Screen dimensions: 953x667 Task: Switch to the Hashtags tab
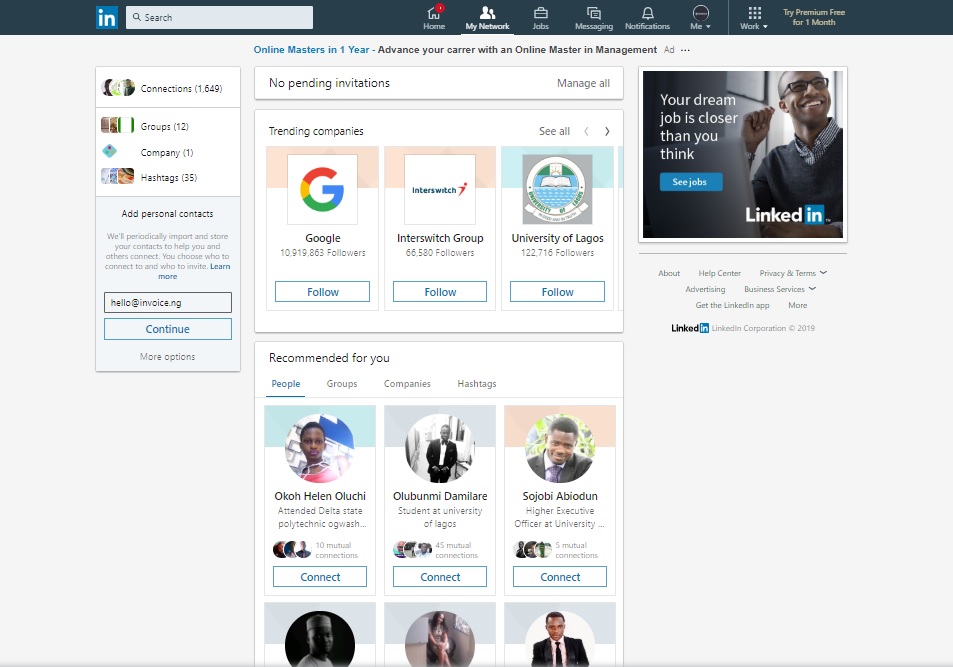[x=476, y=384]
